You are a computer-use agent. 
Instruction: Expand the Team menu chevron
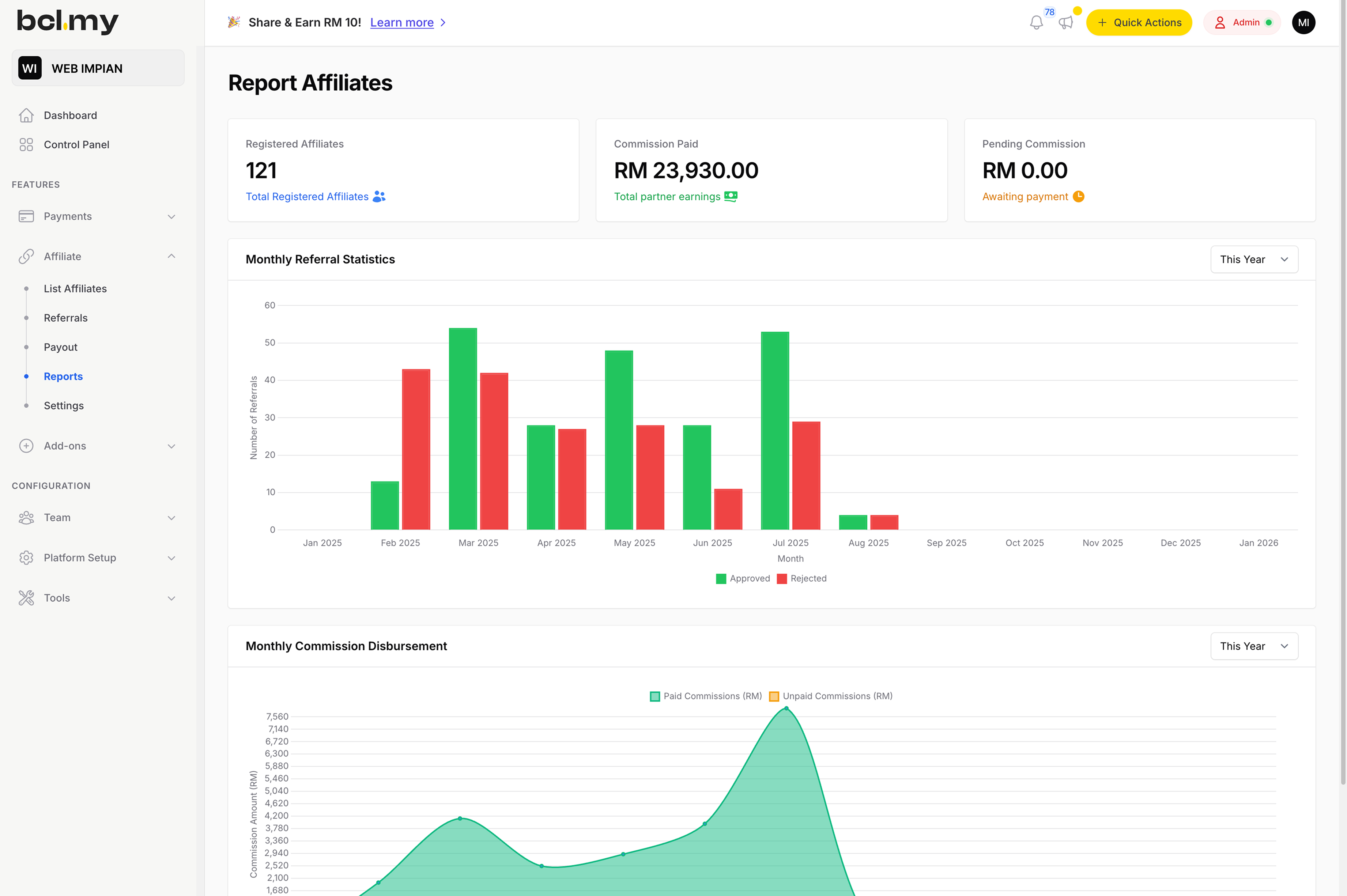pyautogui.click(x=171, y=518)
